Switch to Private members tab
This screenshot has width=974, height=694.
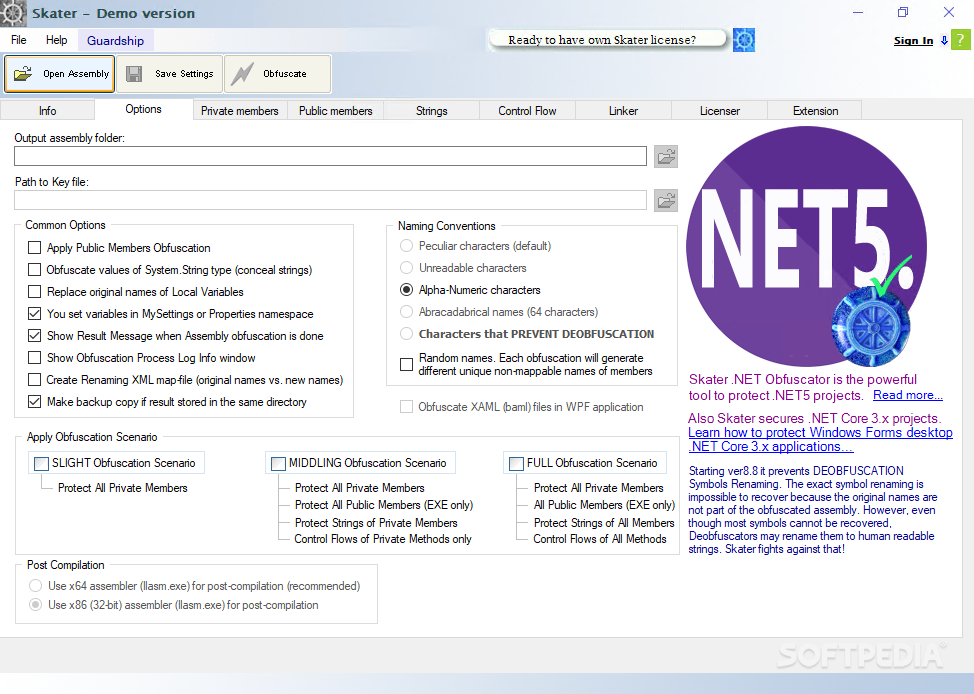[240, 111]
